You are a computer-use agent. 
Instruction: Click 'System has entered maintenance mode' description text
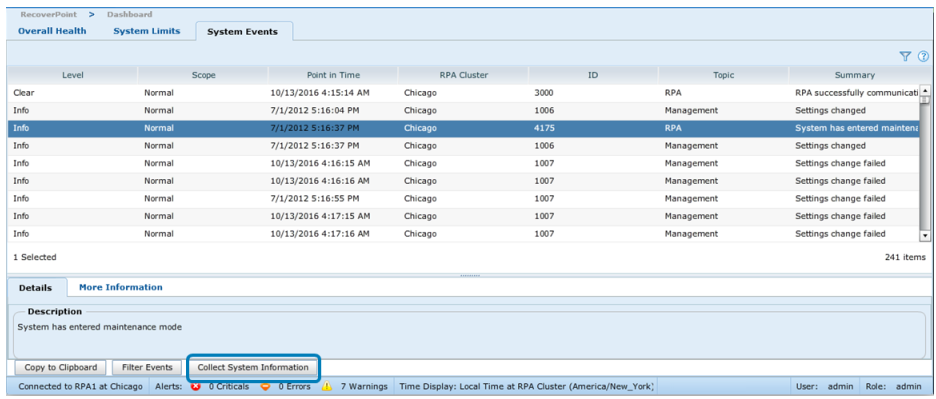pyautogui.click(x=100, y=327)
